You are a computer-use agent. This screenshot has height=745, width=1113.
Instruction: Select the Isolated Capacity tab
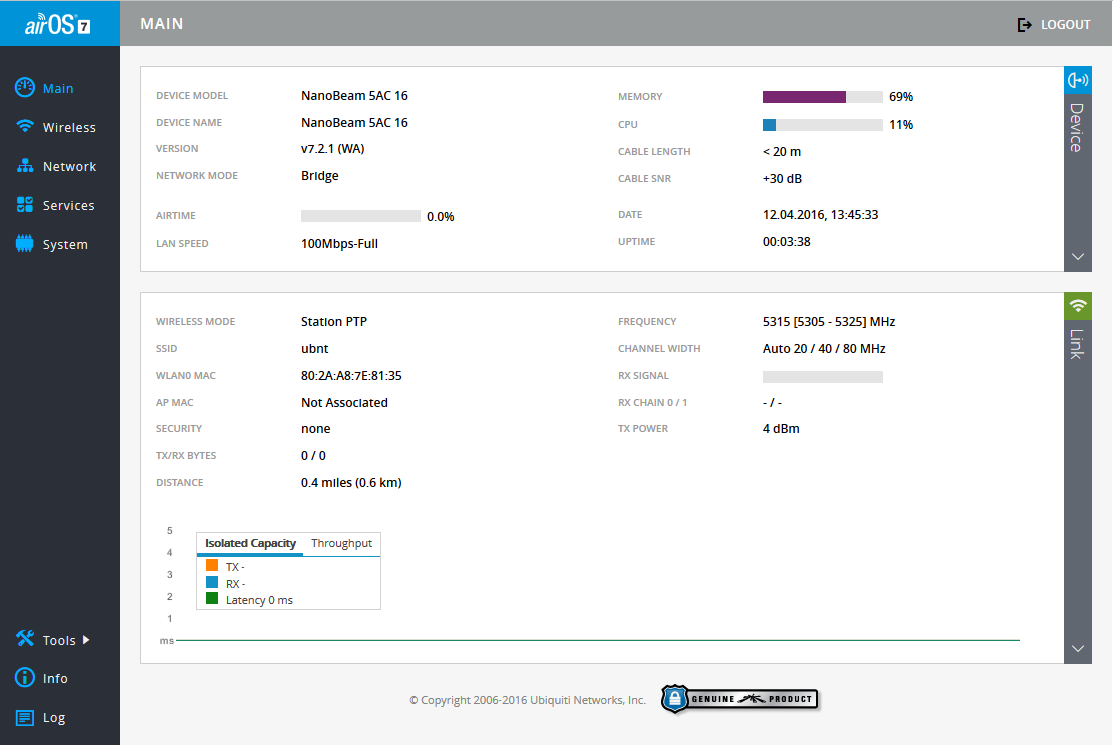click(x=250, y=543)
